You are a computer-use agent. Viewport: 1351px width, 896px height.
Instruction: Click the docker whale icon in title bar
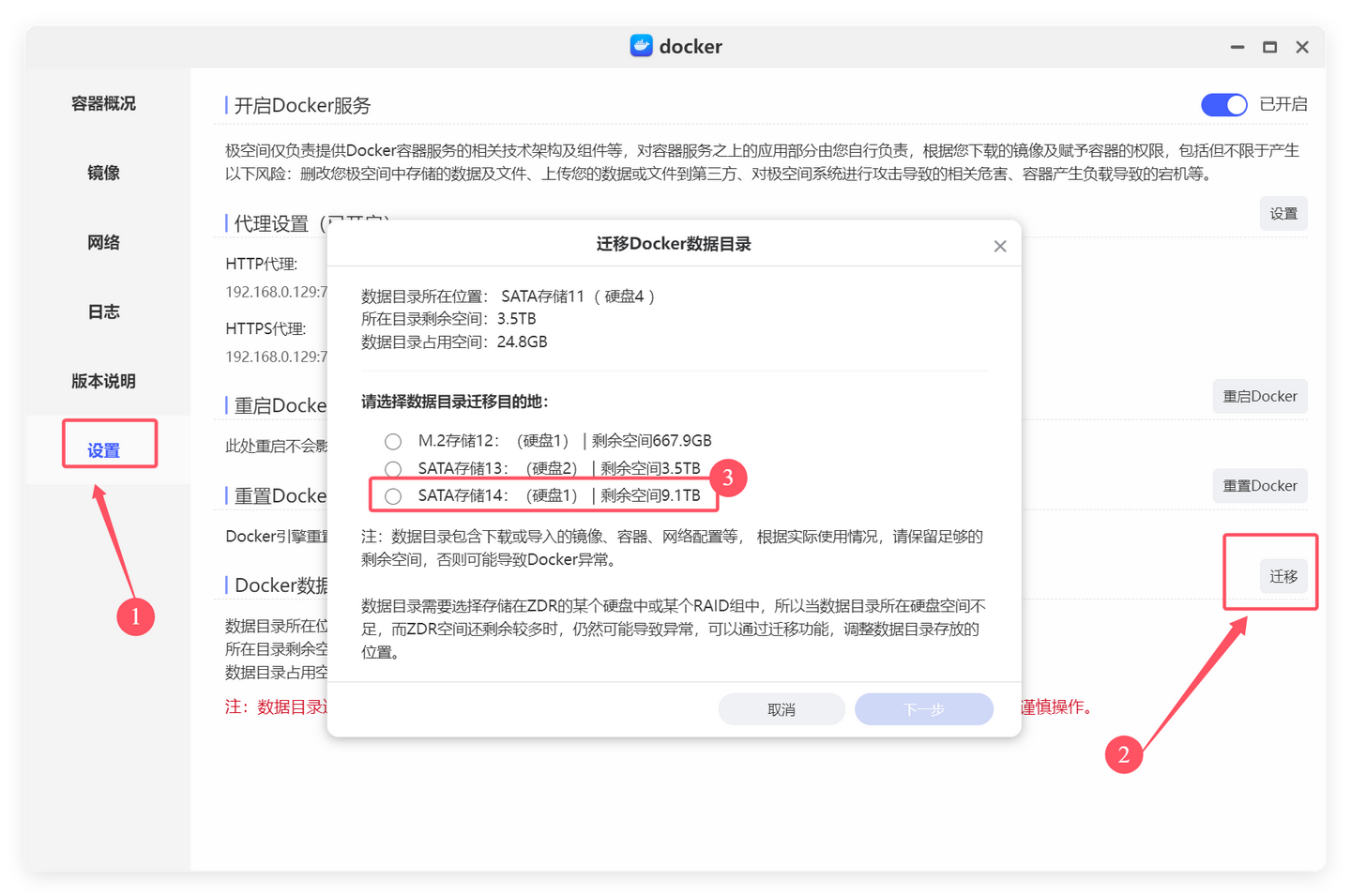[x=641, y=45]
